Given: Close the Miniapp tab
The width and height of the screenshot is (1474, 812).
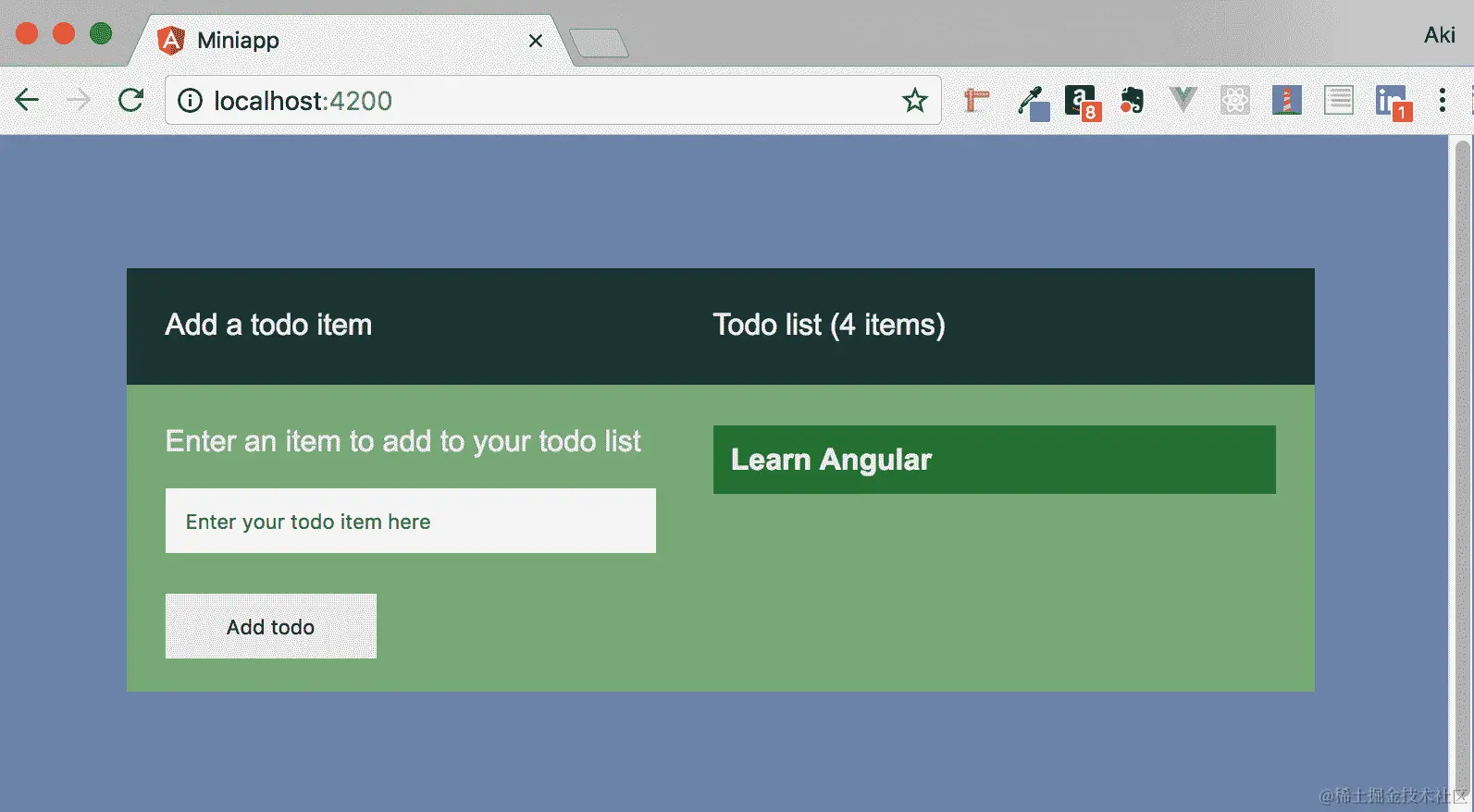Looking at the screenshot, I should [536, 41].
